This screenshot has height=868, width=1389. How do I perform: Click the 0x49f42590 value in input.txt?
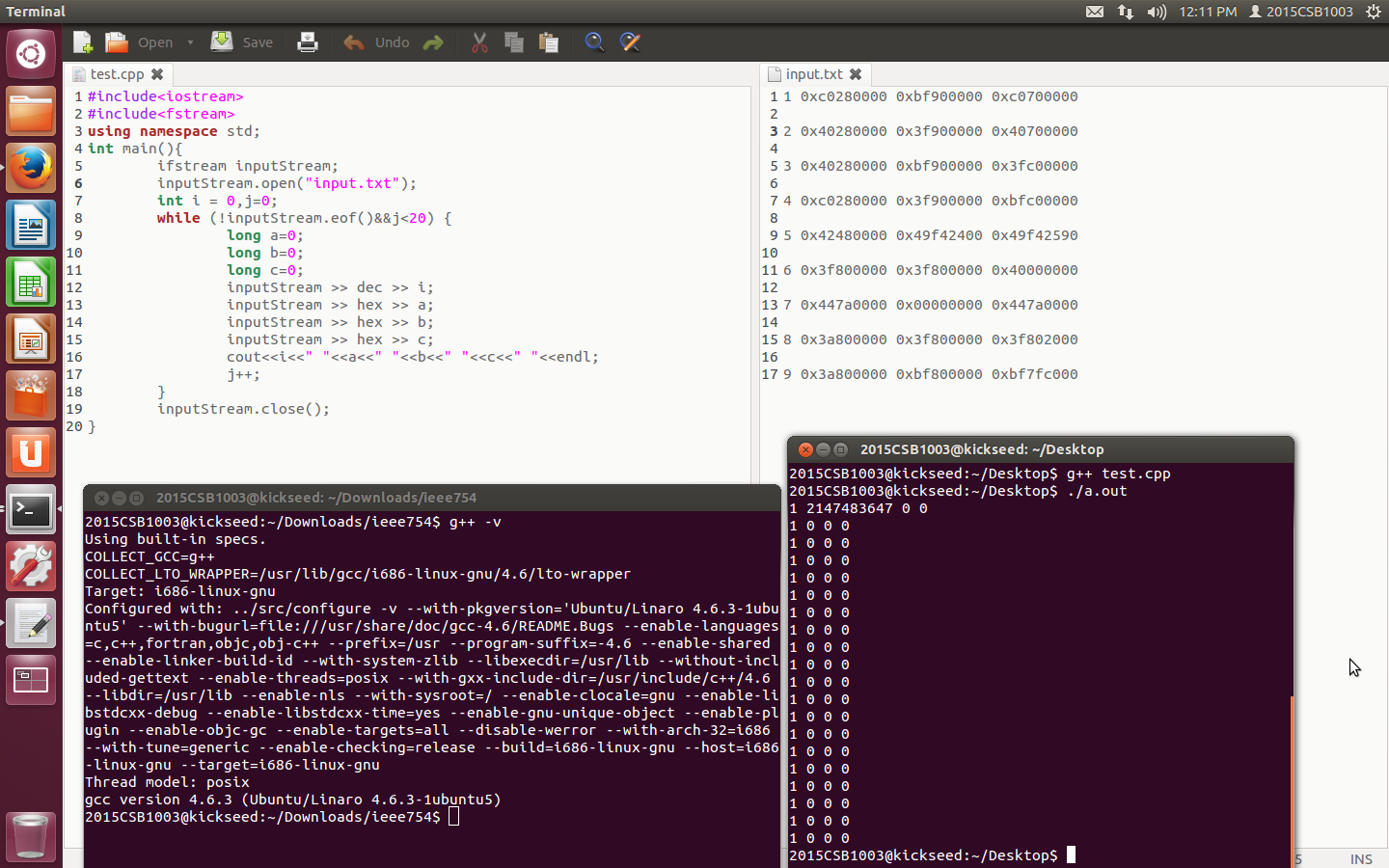click(x=1034, y=235)
